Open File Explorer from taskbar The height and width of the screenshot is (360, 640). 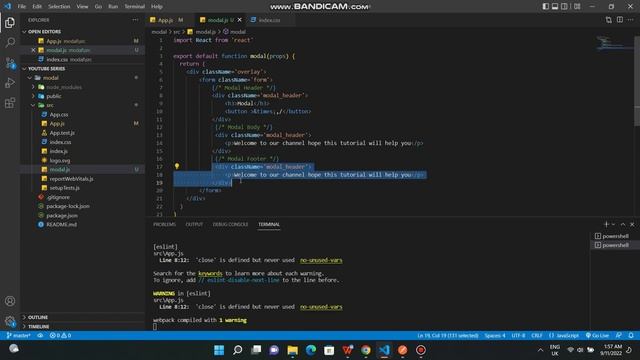293,350
